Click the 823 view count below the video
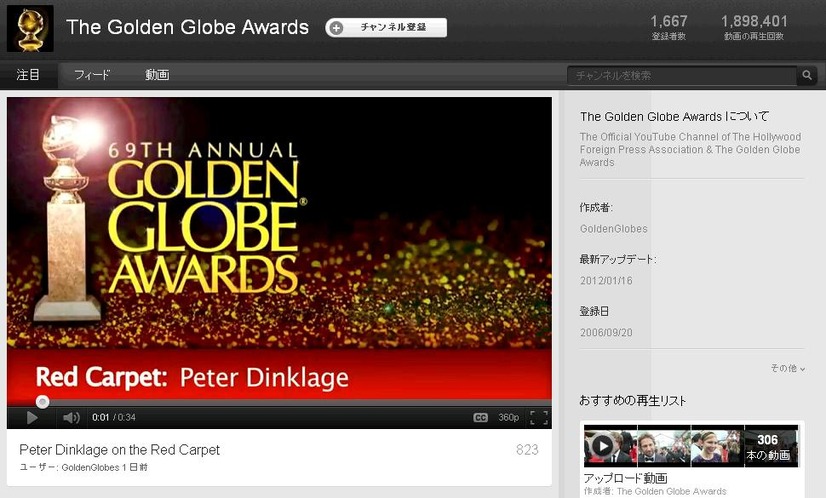The image size is (826, 498). click(x=527, y=450)
